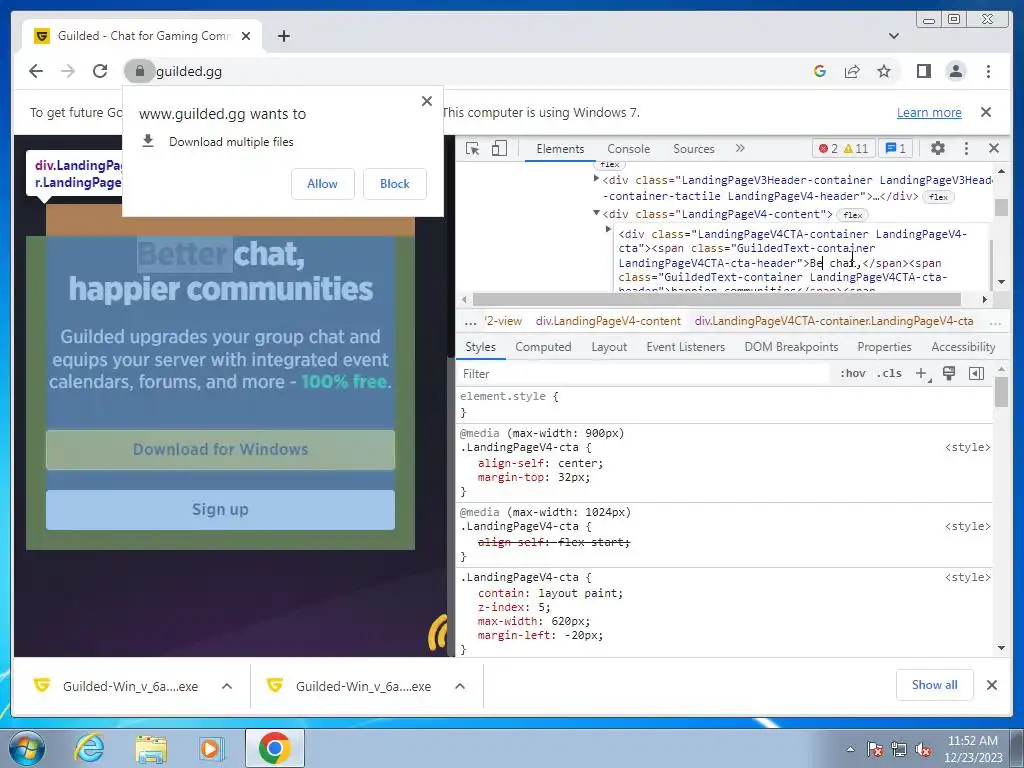This screenshot has width=1024, height=768.
Task: Click the inspect element picker icon
Action: tap(473, 149)
